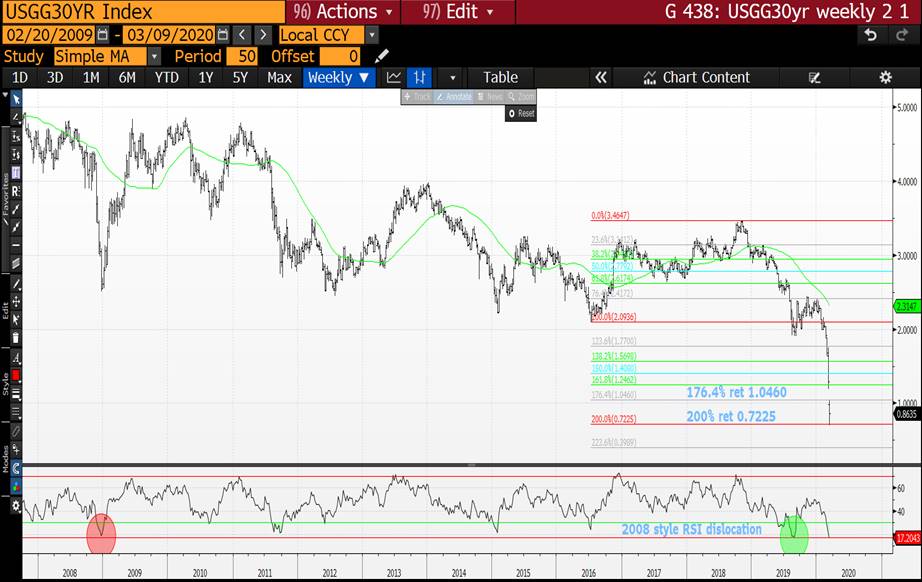Click the pencil icon beside Offset

[x=382, y=56]
